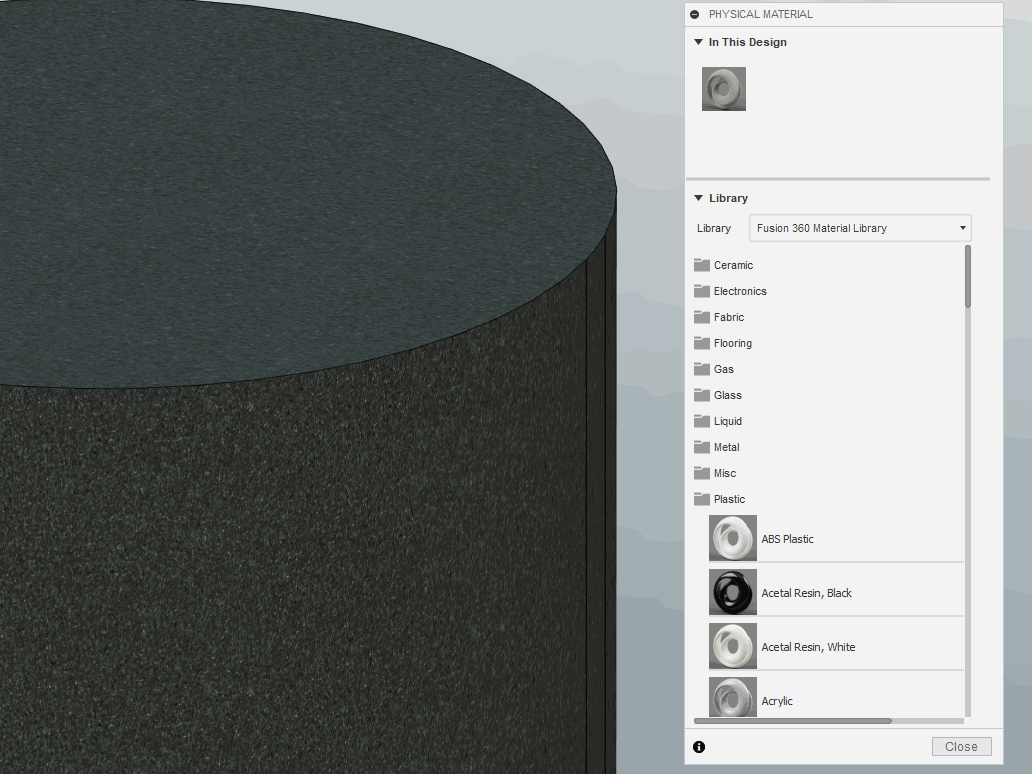Click the dropdown arrow of Library selector
The width and height of the screenshot is (1032, 774).
[962, 228]
